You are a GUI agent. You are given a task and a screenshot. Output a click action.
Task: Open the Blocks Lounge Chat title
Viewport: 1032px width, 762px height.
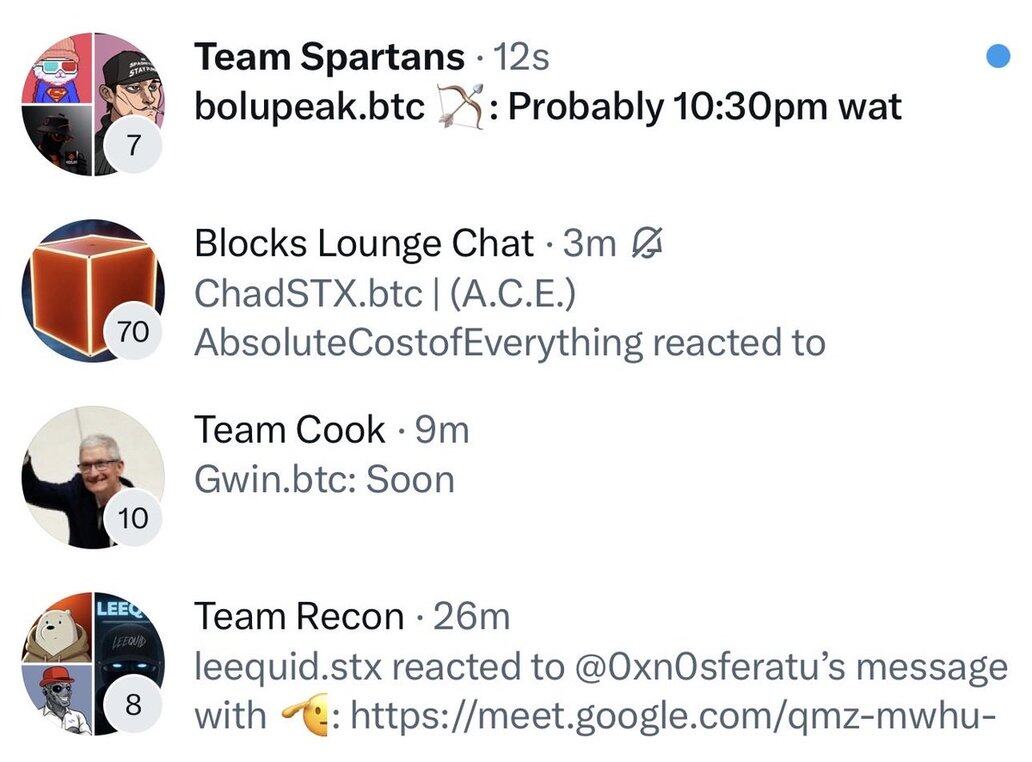364,243
